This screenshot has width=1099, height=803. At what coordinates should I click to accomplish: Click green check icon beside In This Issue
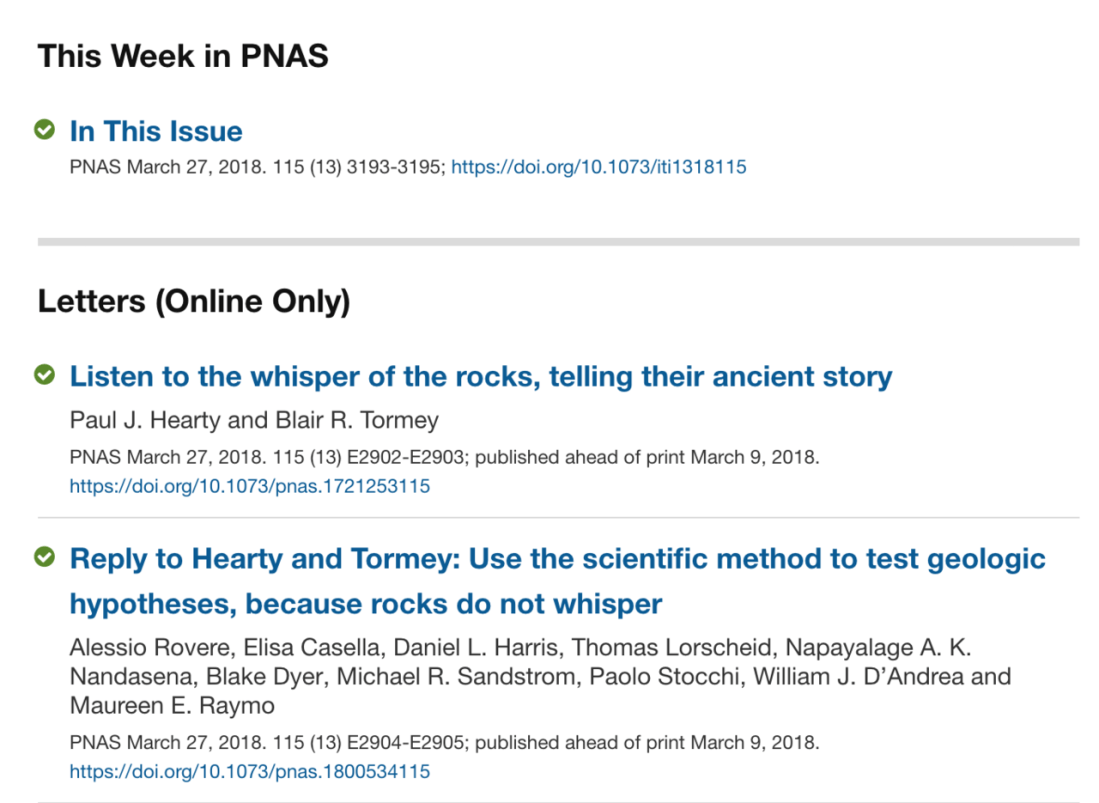[x=44, y=130]
